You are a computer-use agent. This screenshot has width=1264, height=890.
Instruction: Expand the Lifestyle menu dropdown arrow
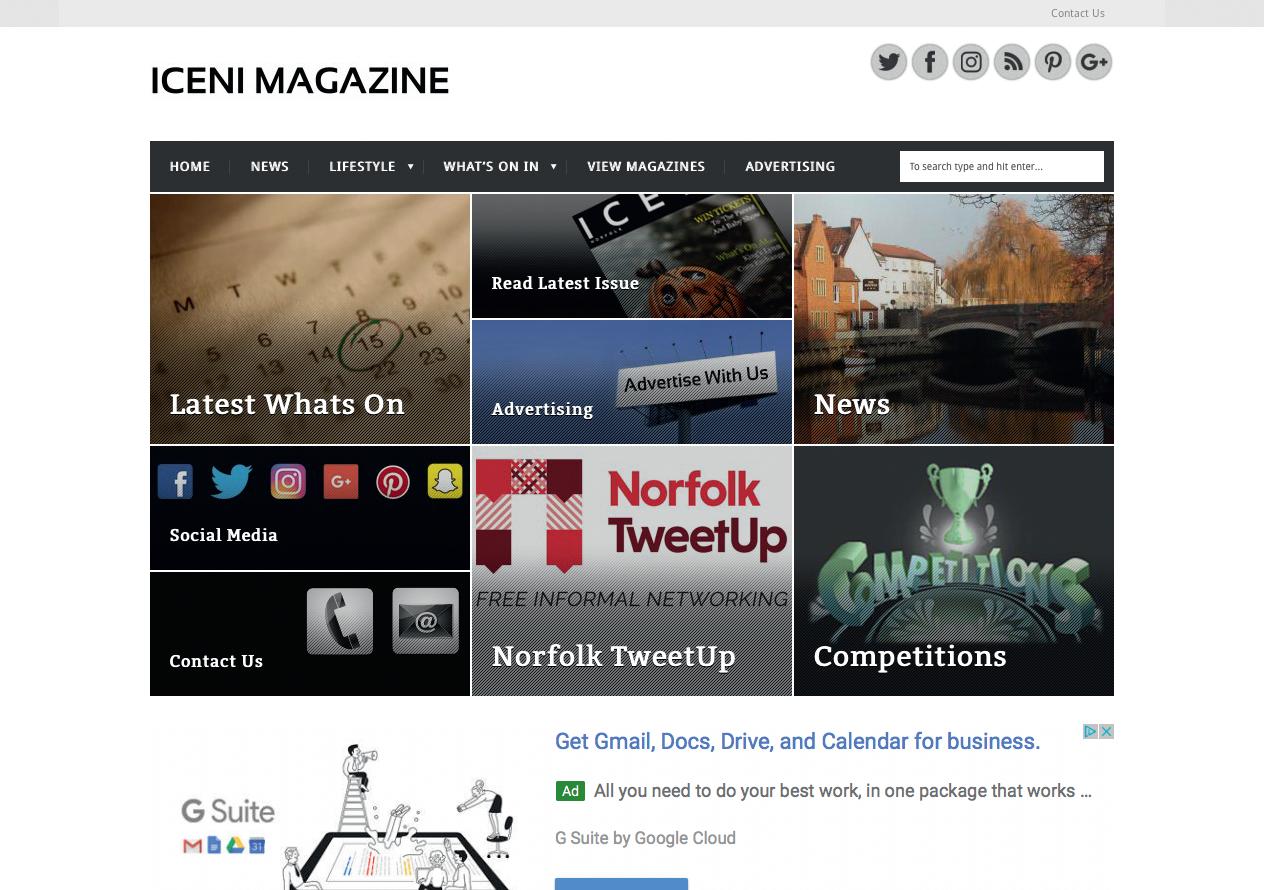(410, 167)
